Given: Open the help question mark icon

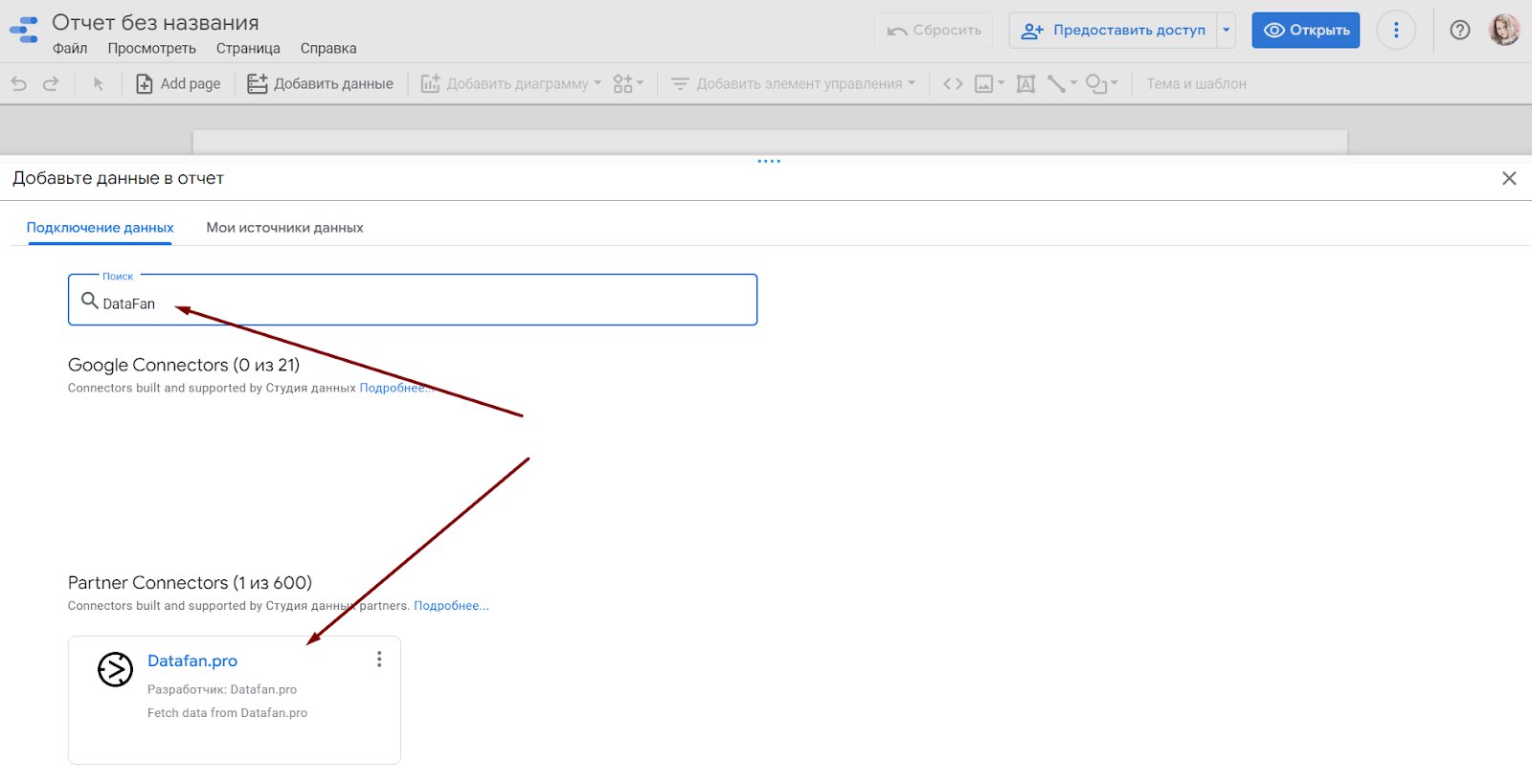Looking at the screenshot, I should [1459, 31].
